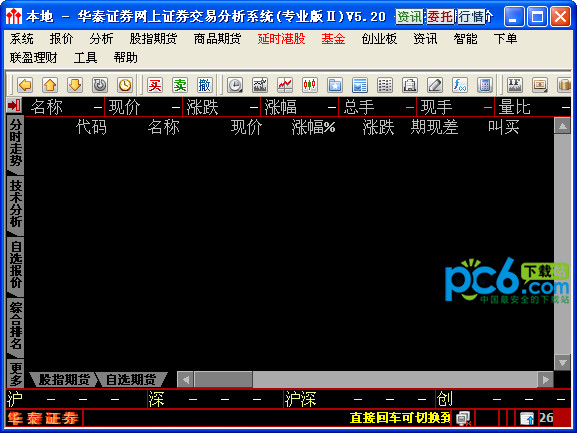Open the 帮助 menu
This screenshot has height=433, width=577.
pos(125,58)
